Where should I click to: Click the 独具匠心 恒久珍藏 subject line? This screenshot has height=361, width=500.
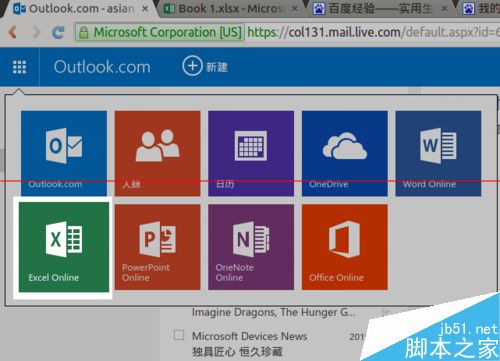(237, 352)
